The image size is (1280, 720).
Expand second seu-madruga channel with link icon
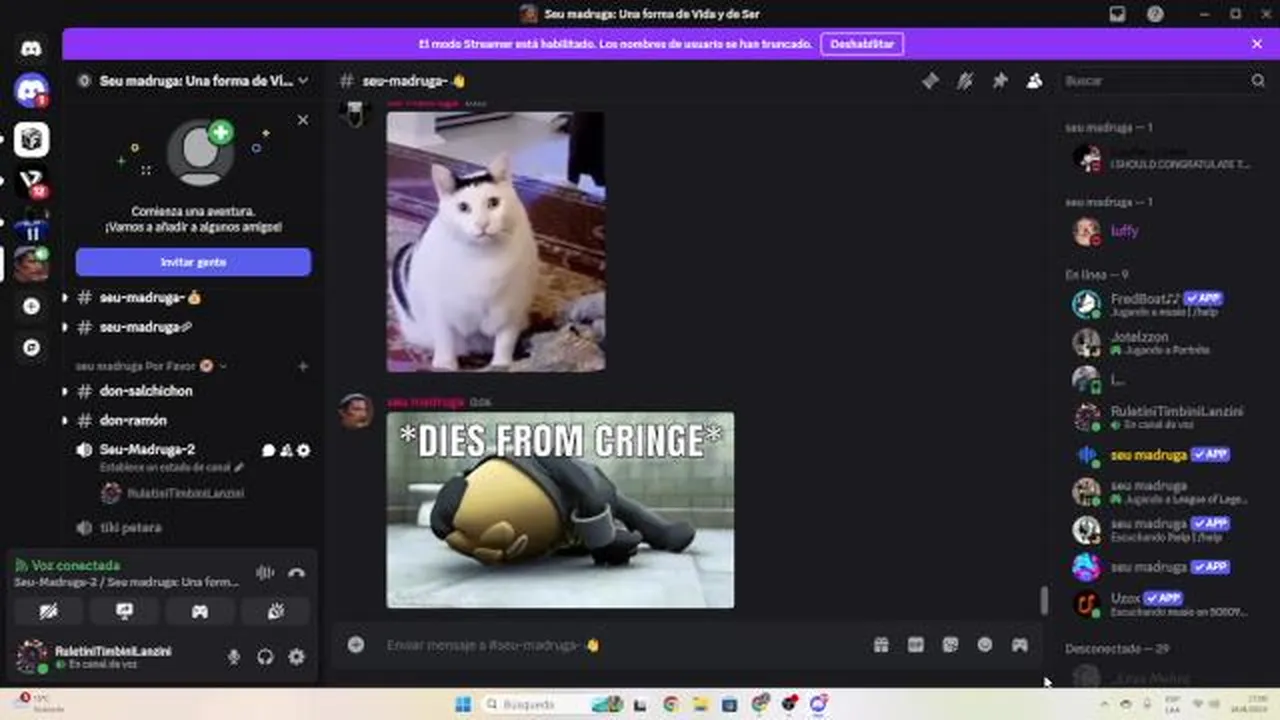click(65, 327)
